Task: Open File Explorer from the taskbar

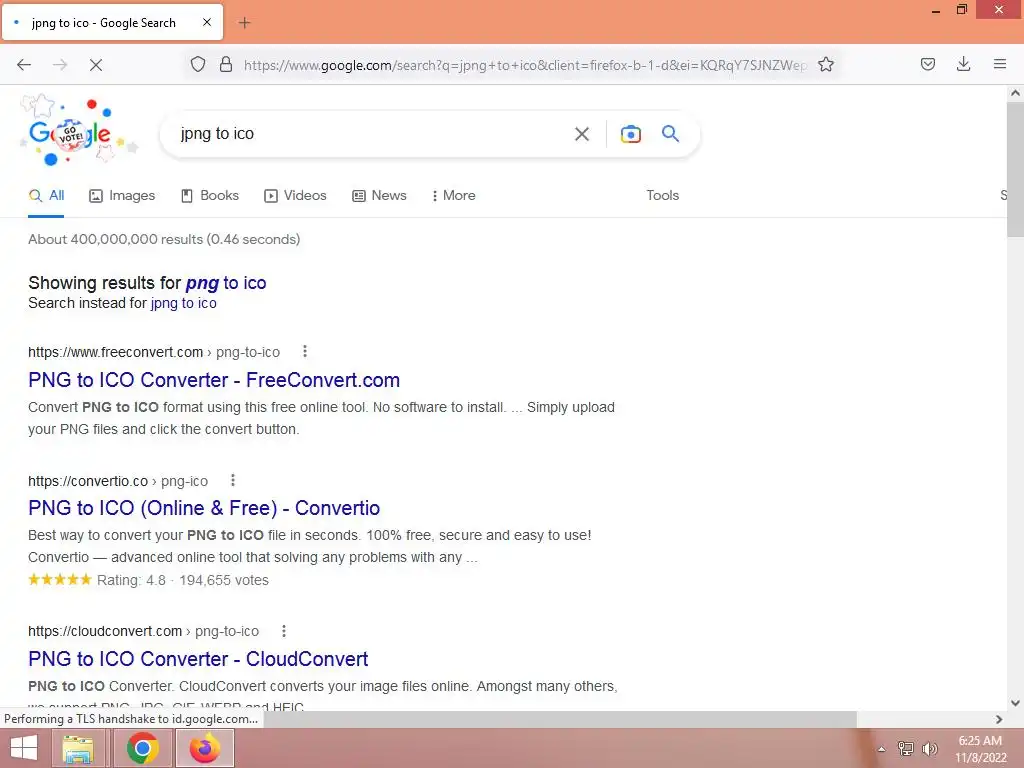Action: pos(78,748)
